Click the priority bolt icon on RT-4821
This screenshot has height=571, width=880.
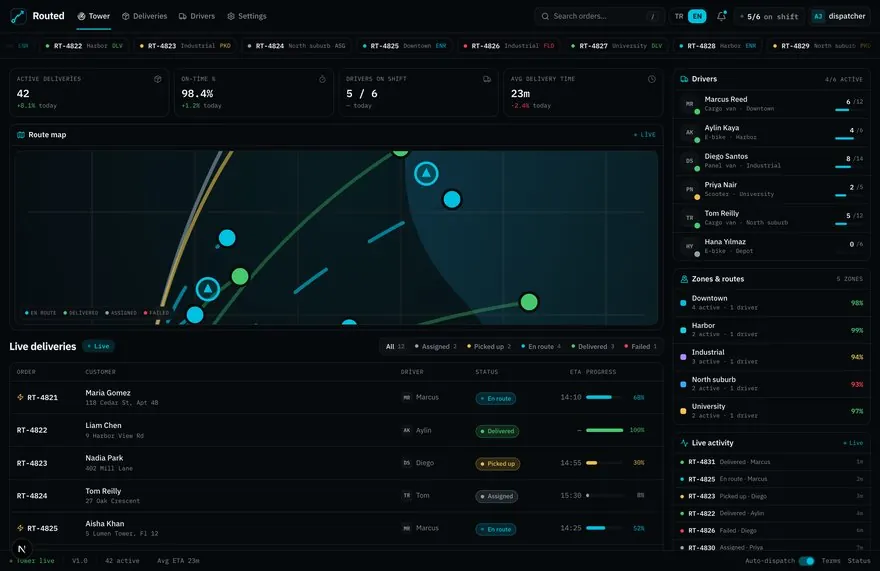[x=20, y=397]
